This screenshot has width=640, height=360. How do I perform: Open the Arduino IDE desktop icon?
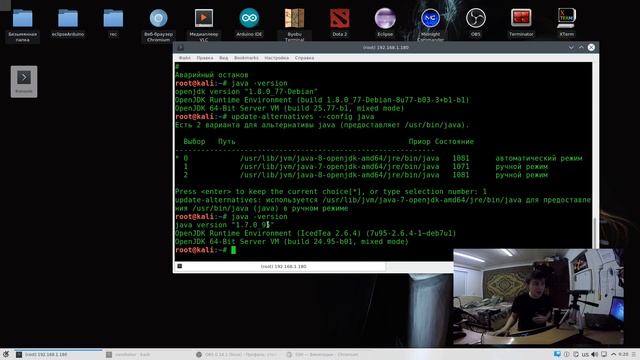point(249,23)
